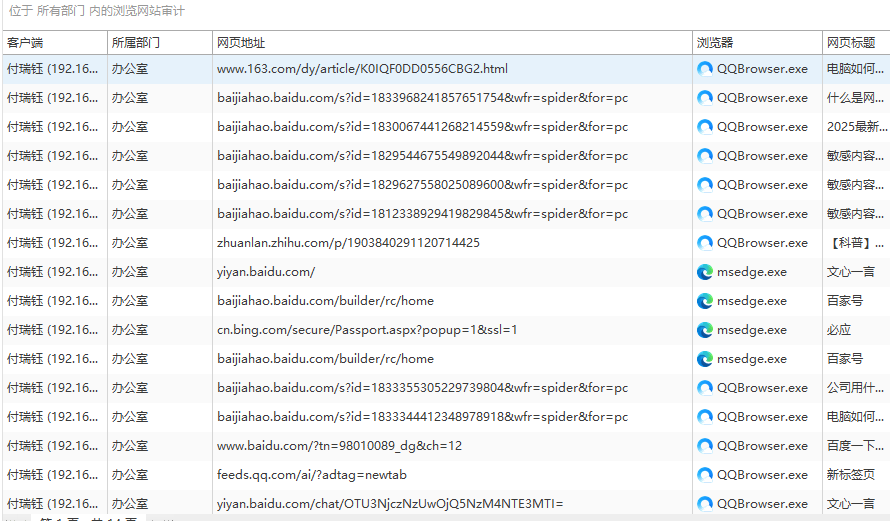Click QQBrowser icon for id=1829544675549892044 row
This screenshot has height=521, width=890.
pyautogui.click(x=704, y=156)
